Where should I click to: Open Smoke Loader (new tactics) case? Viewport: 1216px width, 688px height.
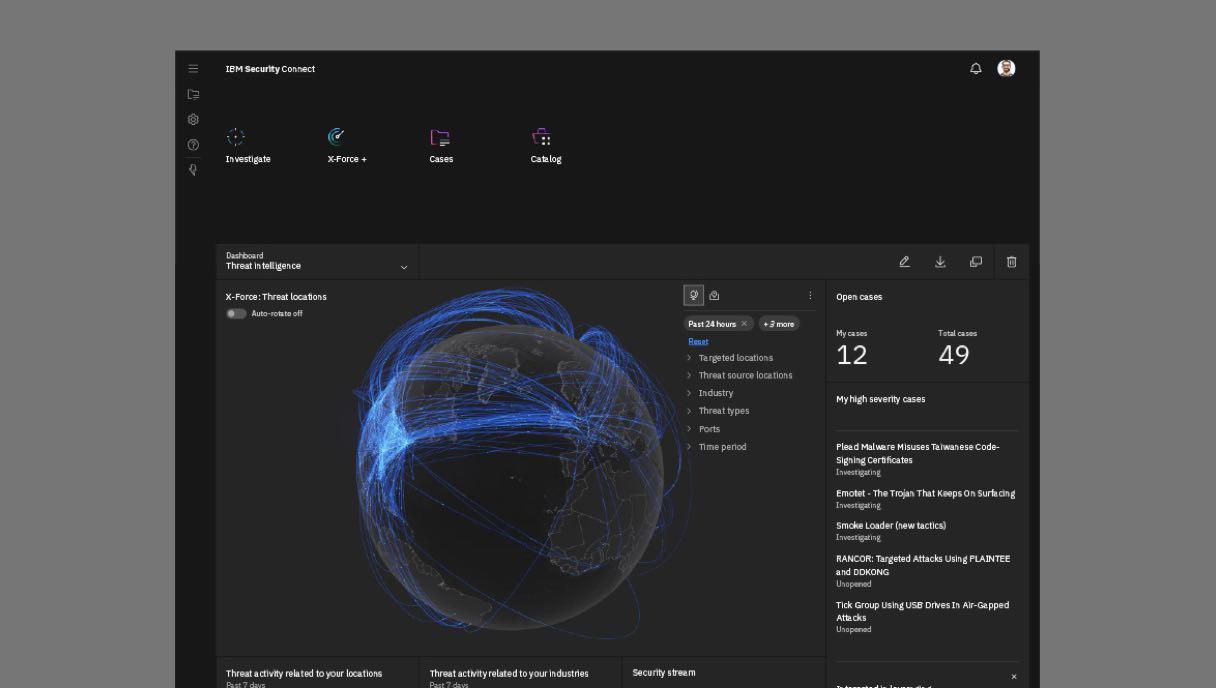click(891, 525)
